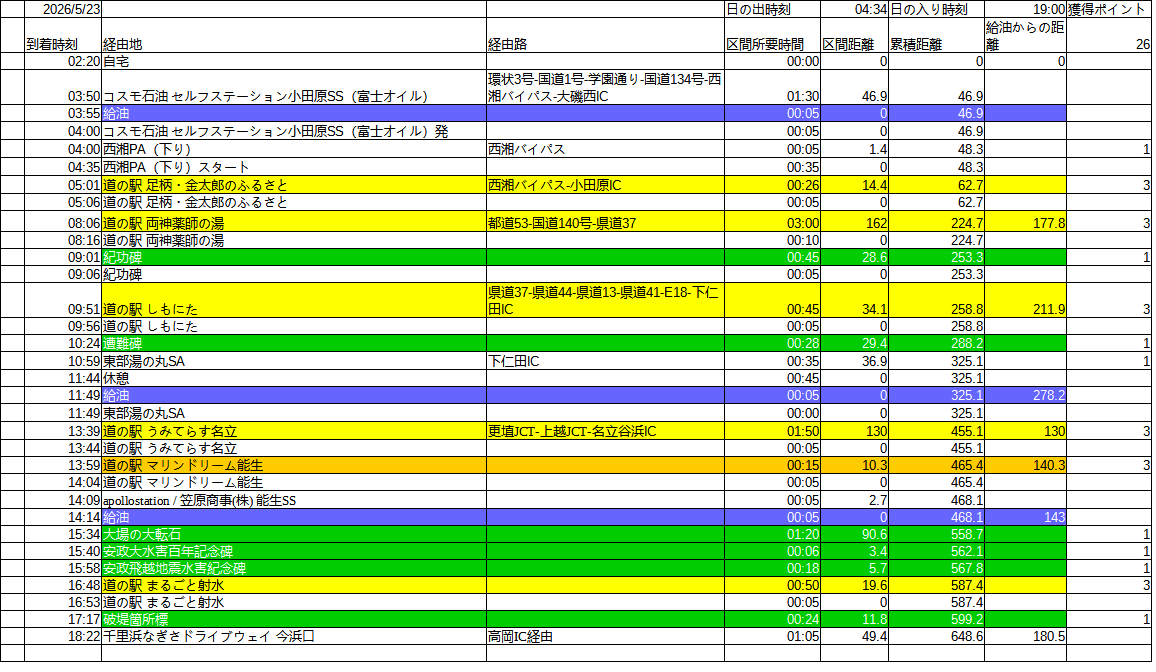Select the 安政飛越地震水害紀念碑 cell

[293, 568]
